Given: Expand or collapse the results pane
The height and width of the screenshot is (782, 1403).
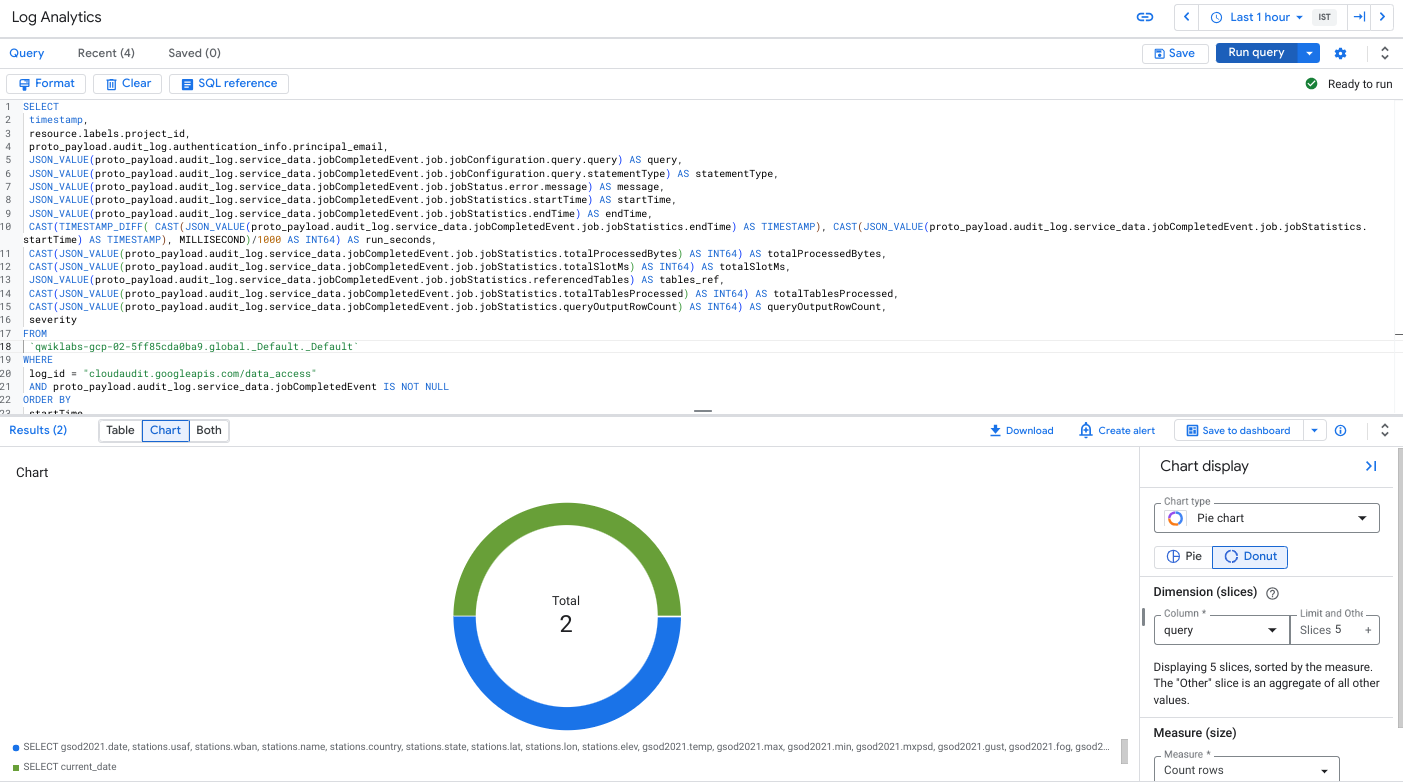Looking at the screenshot, I should [1385, 430].
